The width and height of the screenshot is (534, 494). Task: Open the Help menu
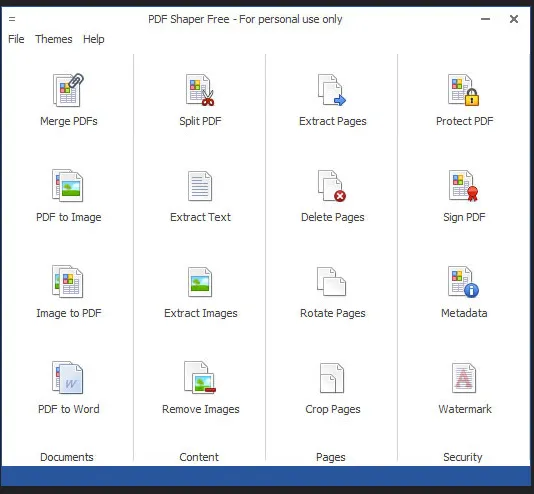(x=94, y=39)
